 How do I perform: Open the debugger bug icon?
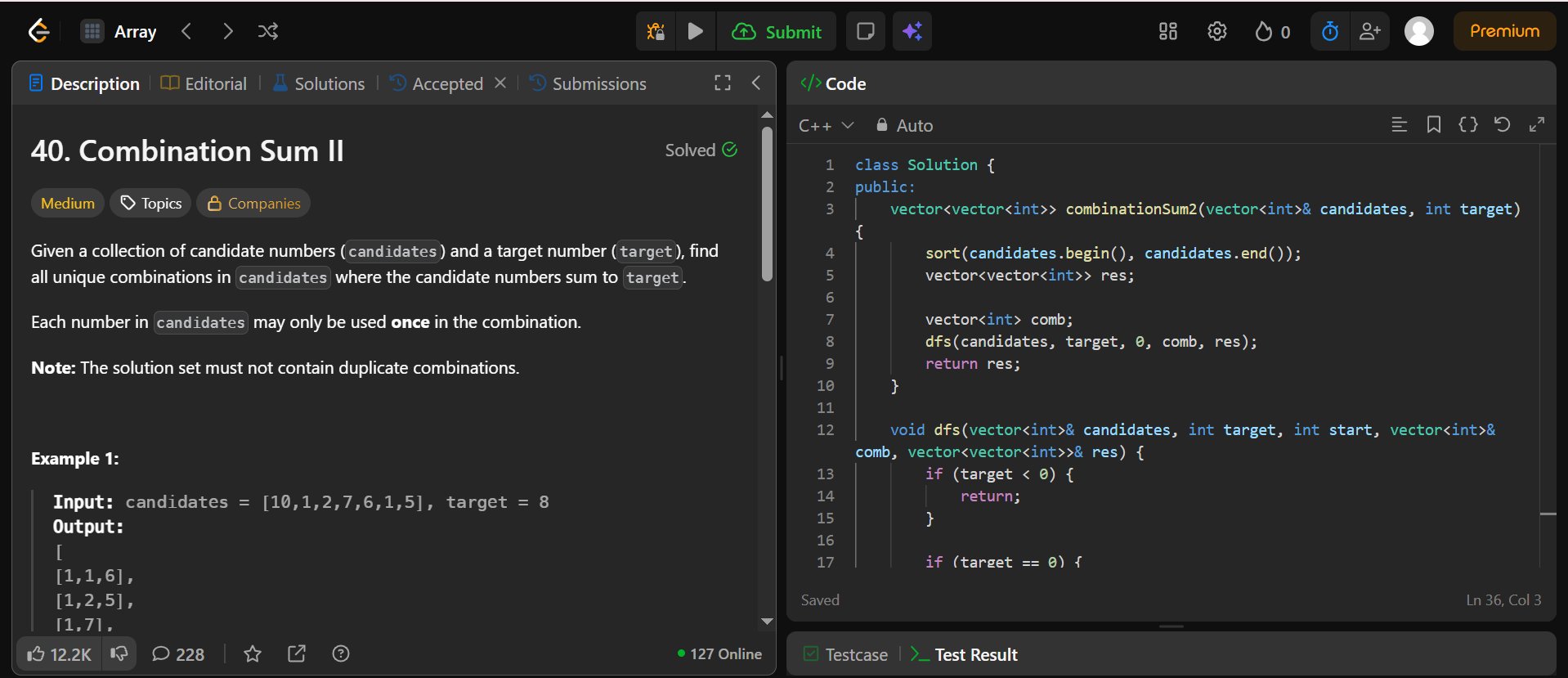(656, 32)
